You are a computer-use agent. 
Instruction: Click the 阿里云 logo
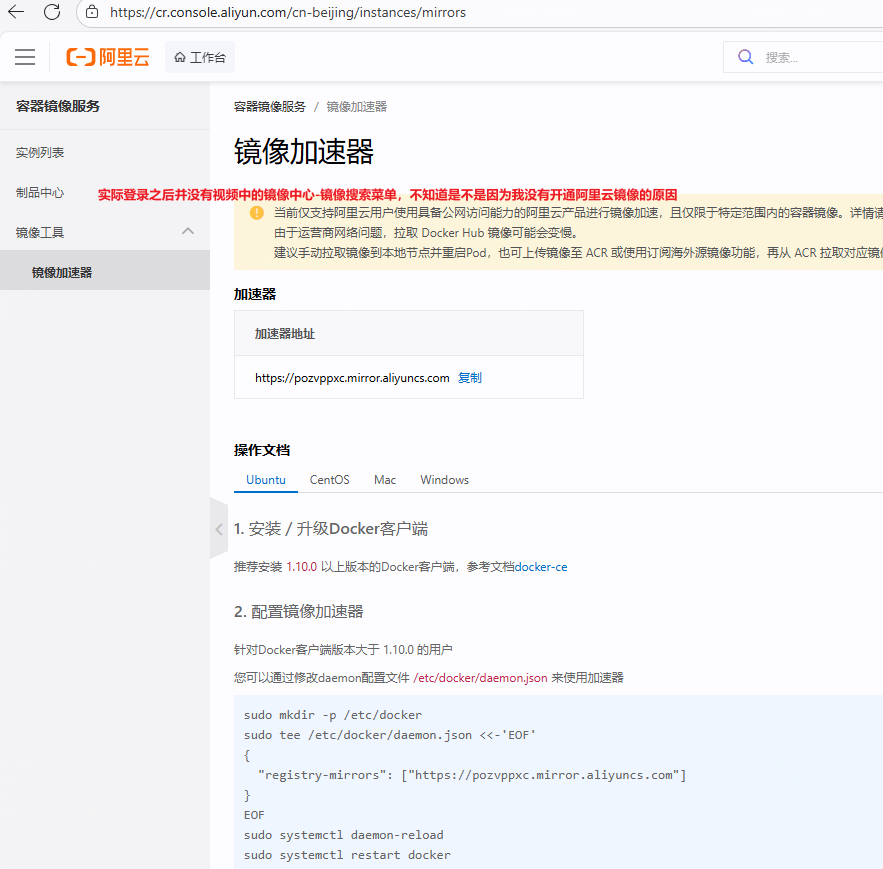point(108,57)
